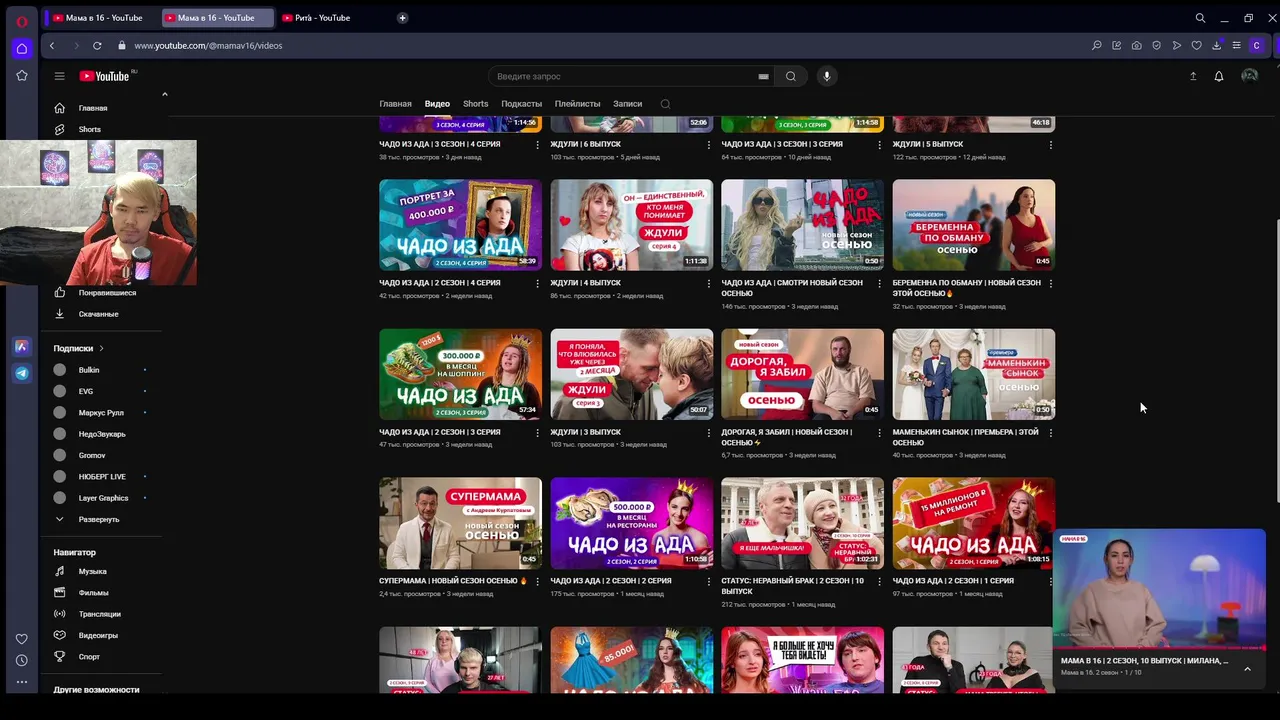Open Opera Easy Setup sliders icon
This screenshot has height=720, width=1280.
1237,45
